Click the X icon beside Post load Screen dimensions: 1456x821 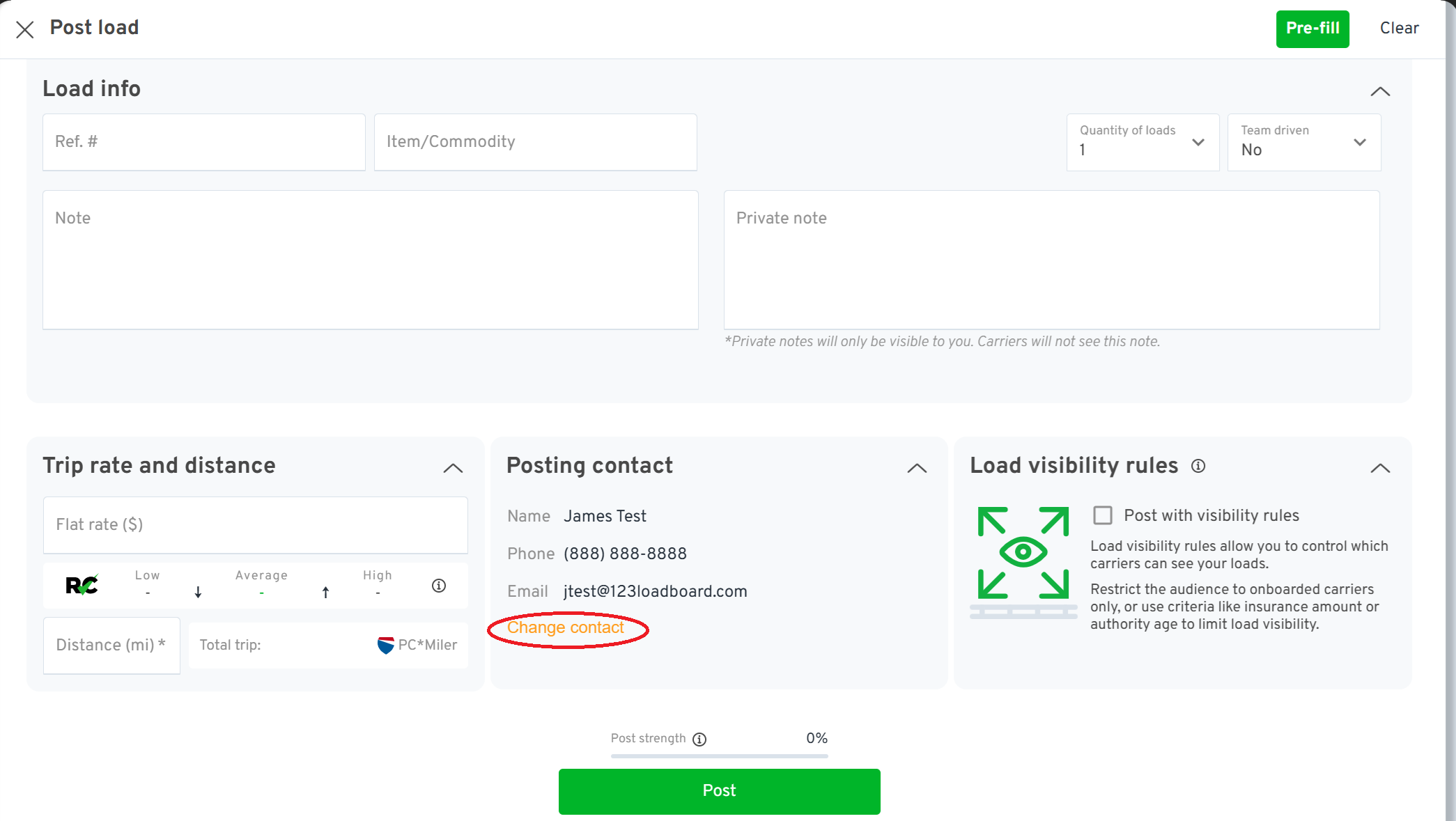(x=25, y=29)
